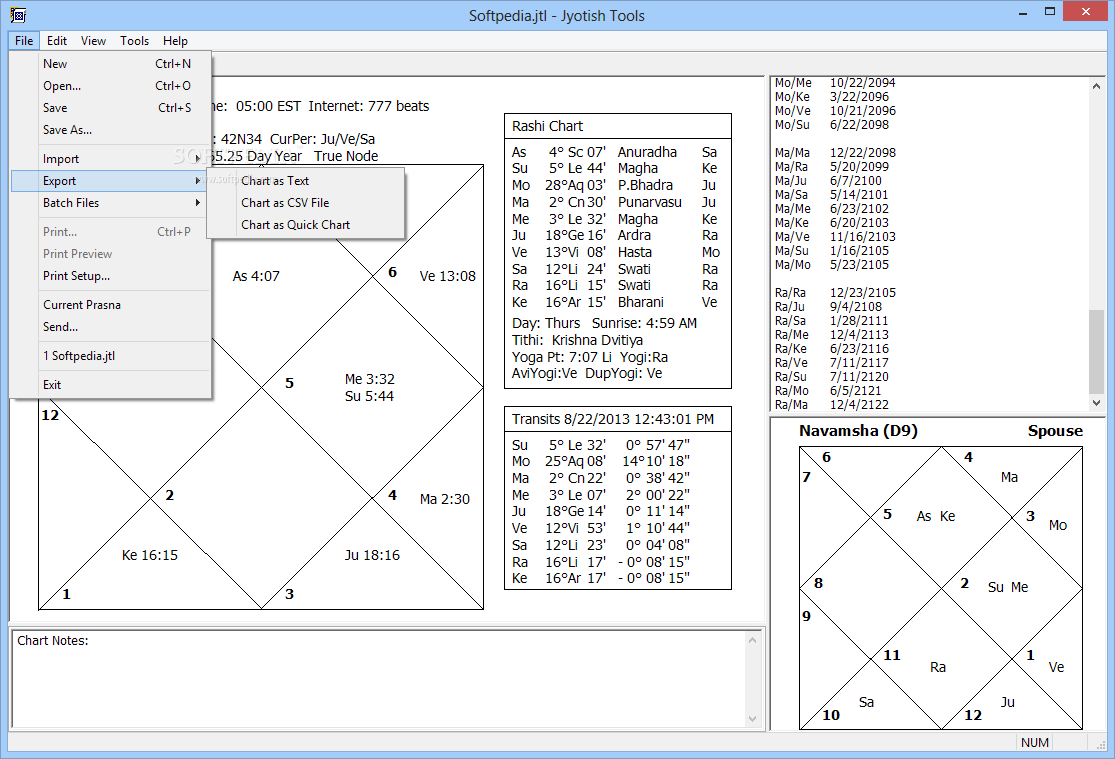Click As 4:07 in the main chart
Screen dimensions: 1115x759
pos(256,276)
